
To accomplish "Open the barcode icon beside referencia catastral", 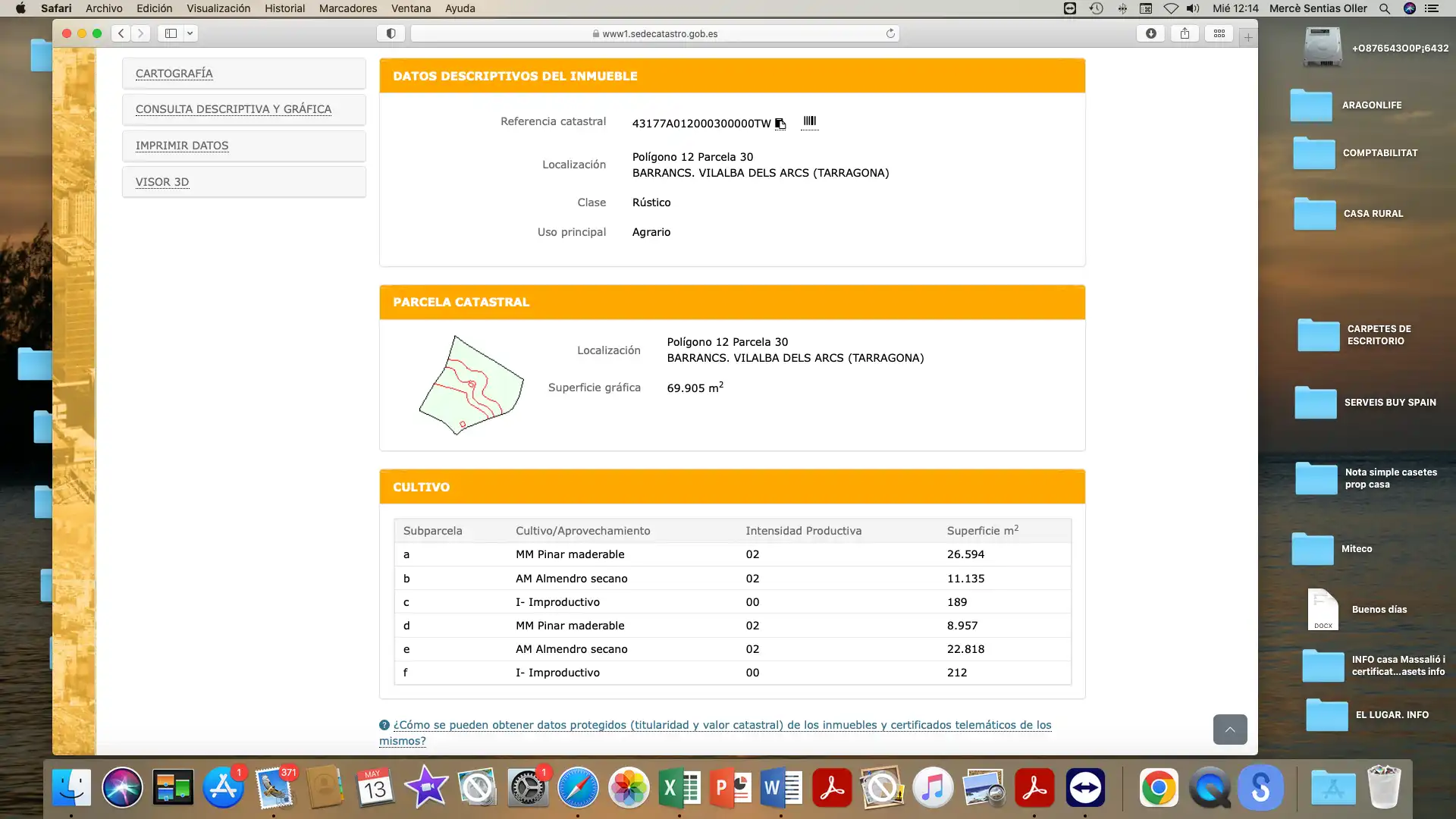I will click(x=810, y=121).
